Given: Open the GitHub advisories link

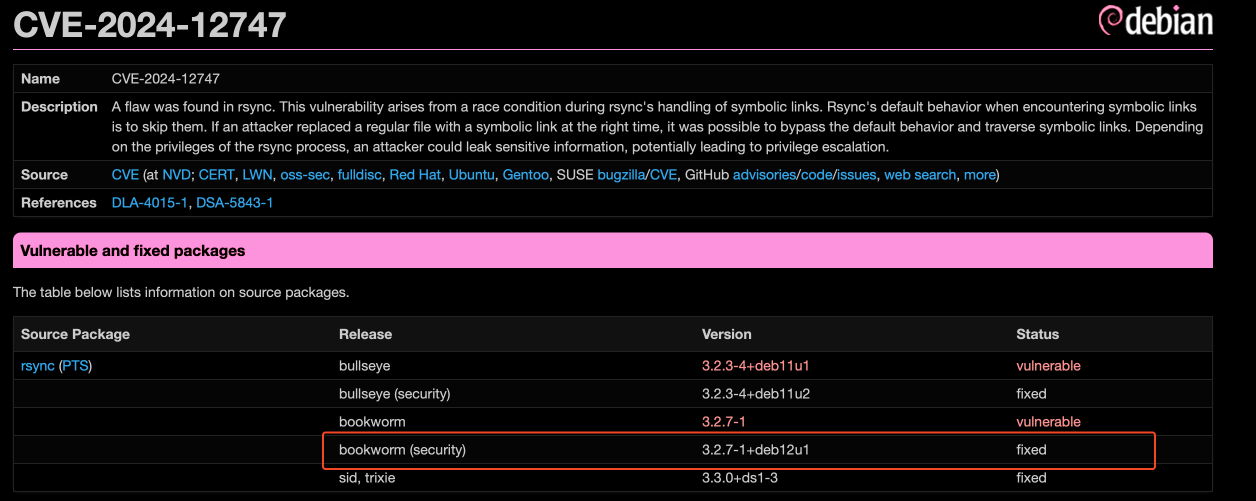Looking at the screenshot, I should (766, 175).
